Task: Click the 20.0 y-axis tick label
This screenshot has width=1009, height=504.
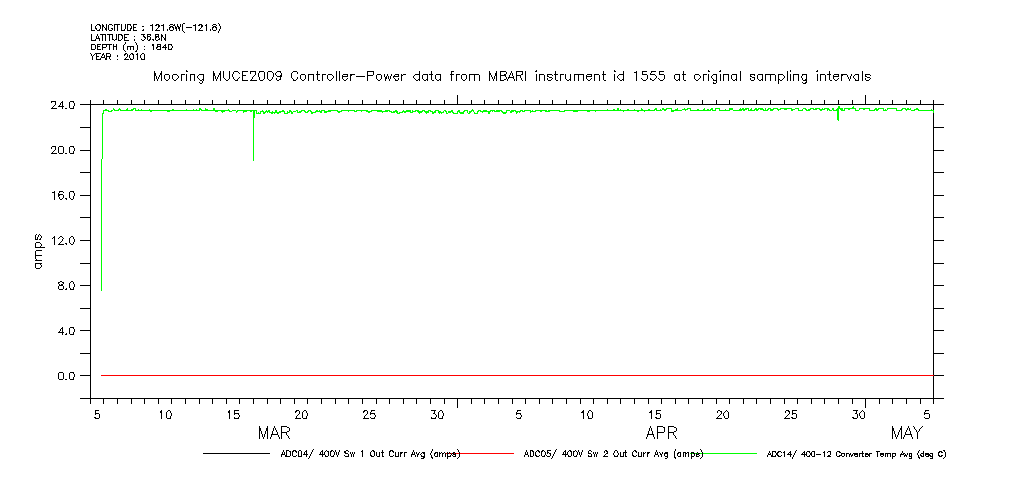Action: [62, 150]
